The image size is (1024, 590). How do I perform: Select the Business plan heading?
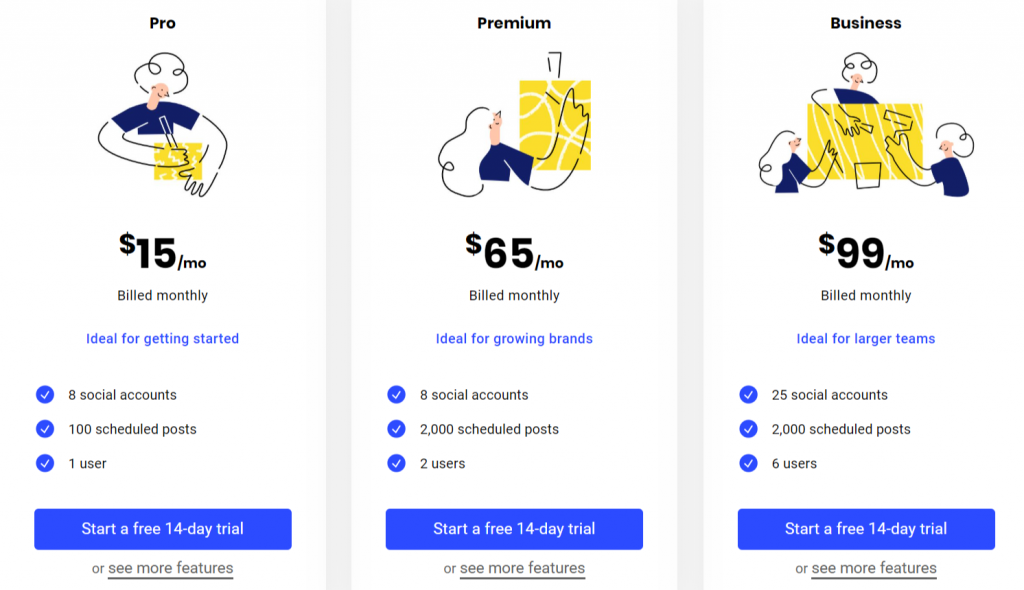865,22
